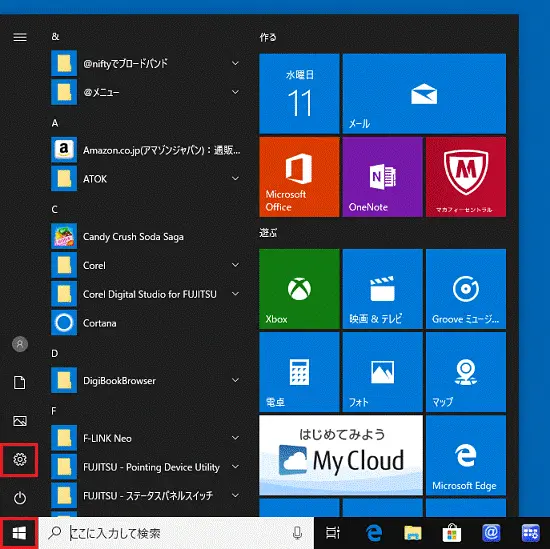The height and width of the screenshot is (549, 550).
Task: Open the OneNote tile
Action: pos(382,177)
